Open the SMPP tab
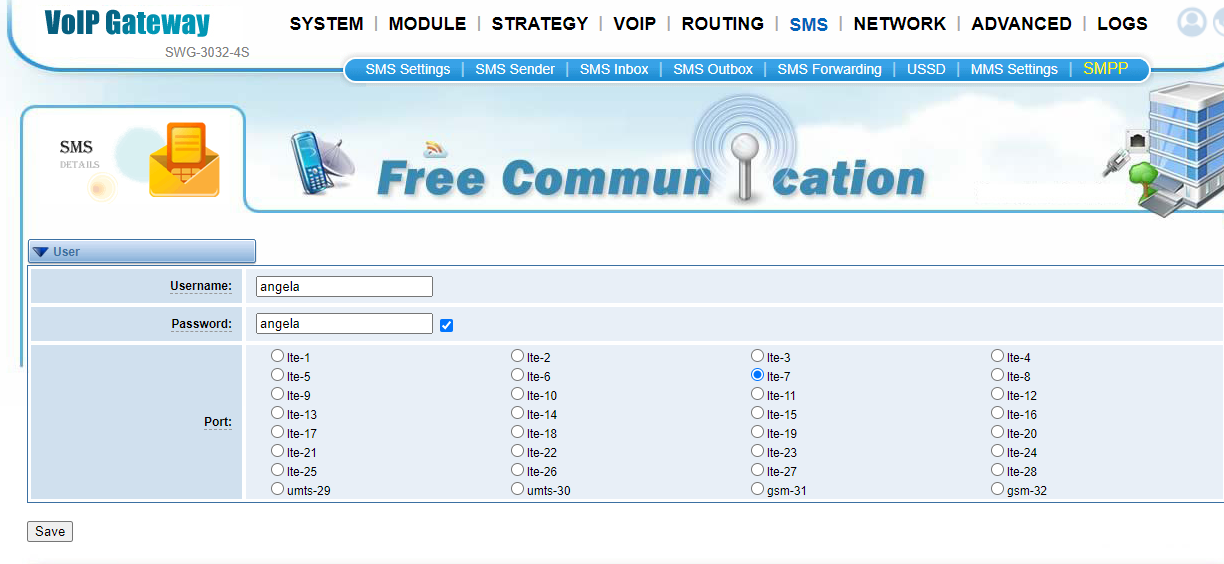1224x564 pixels. (x=1105, y=69)
